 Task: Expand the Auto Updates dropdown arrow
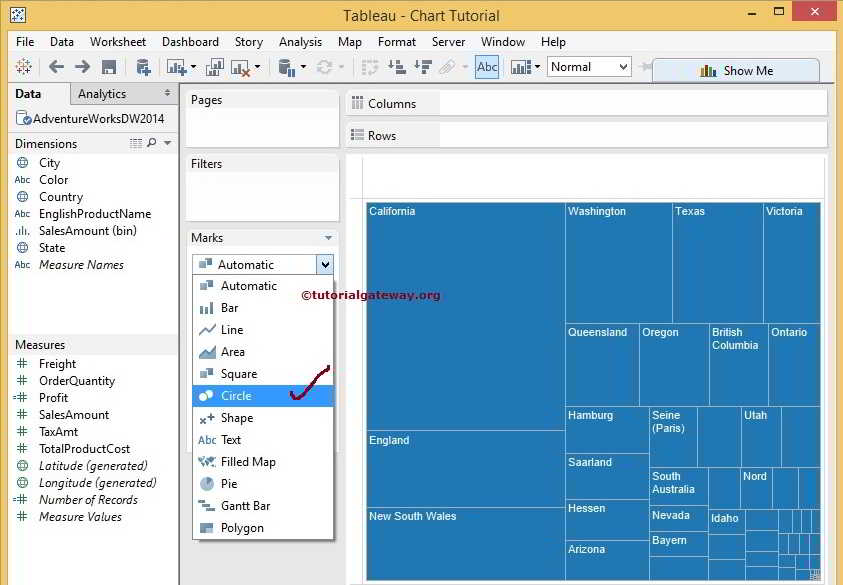303,67
